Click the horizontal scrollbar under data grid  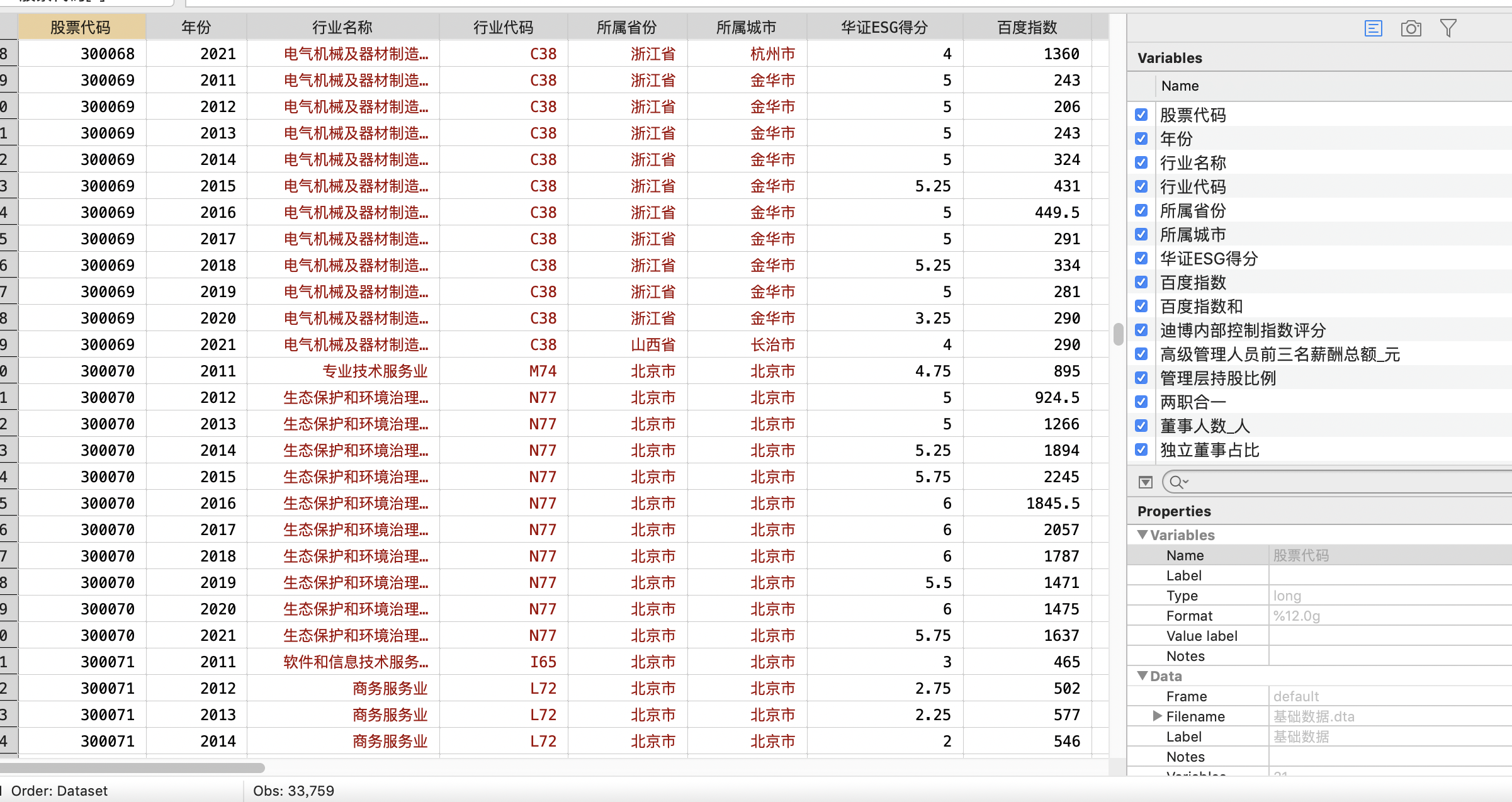(x=132, y=767)
